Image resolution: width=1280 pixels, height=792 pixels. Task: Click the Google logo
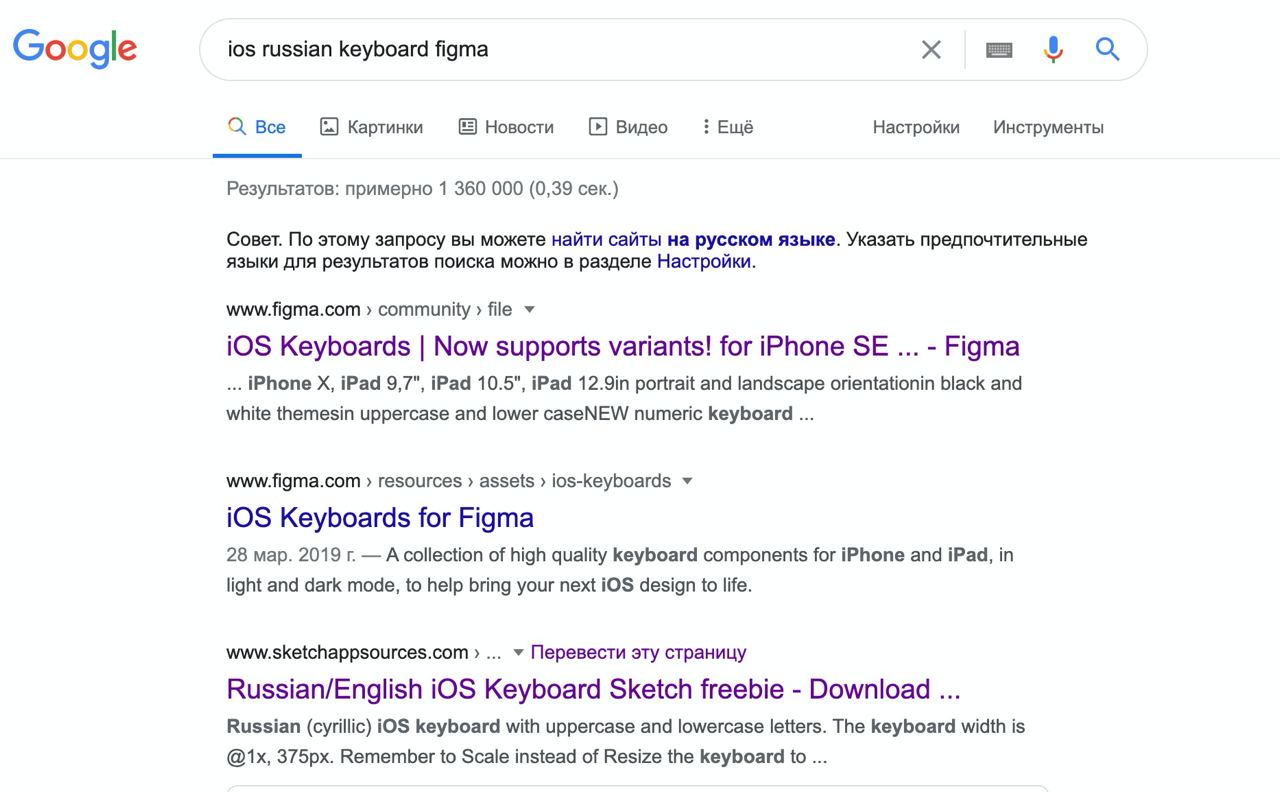[75, 48]
